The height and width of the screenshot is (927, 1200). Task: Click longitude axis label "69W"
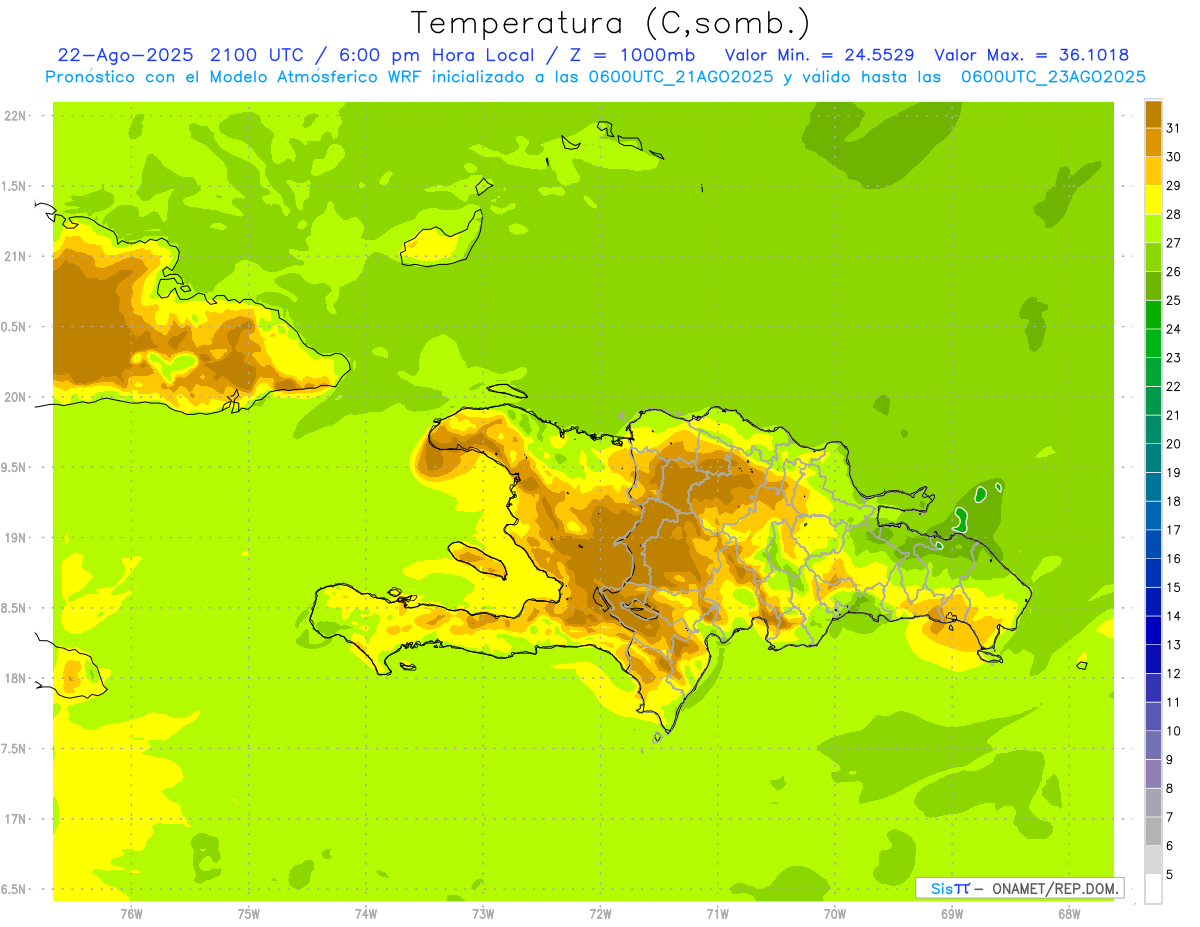coord(952,913)
